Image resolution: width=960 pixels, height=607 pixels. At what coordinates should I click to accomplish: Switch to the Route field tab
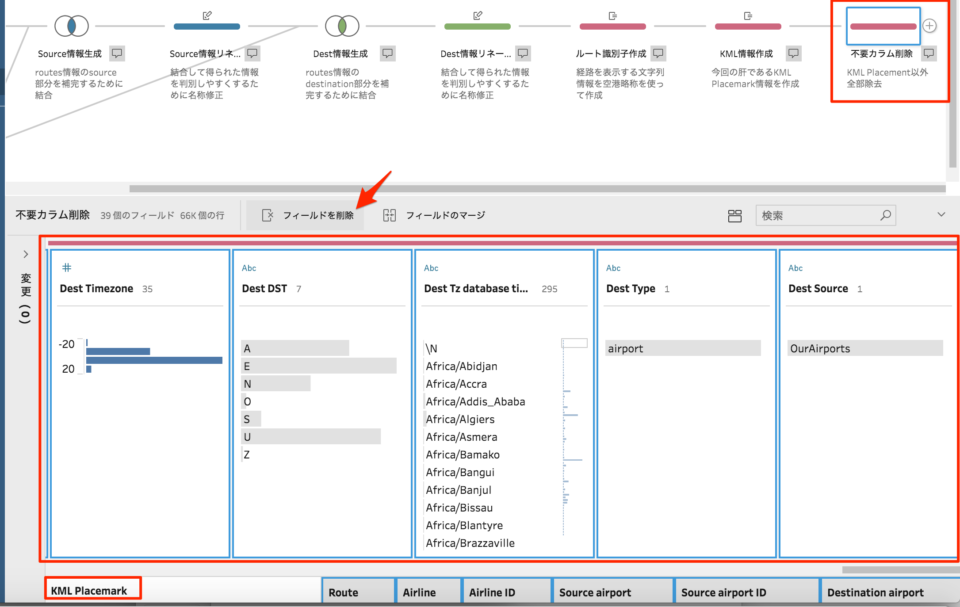tap(357, 591)
